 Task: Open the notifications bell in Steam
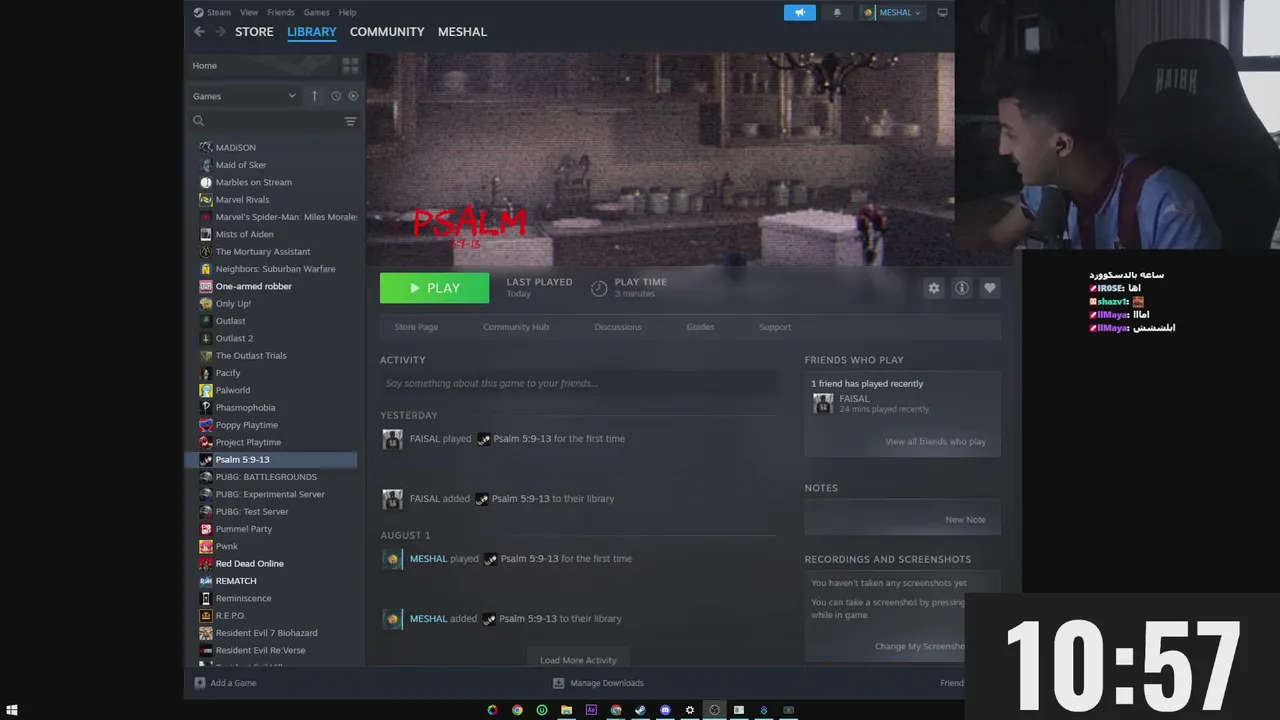click(837, 12)
